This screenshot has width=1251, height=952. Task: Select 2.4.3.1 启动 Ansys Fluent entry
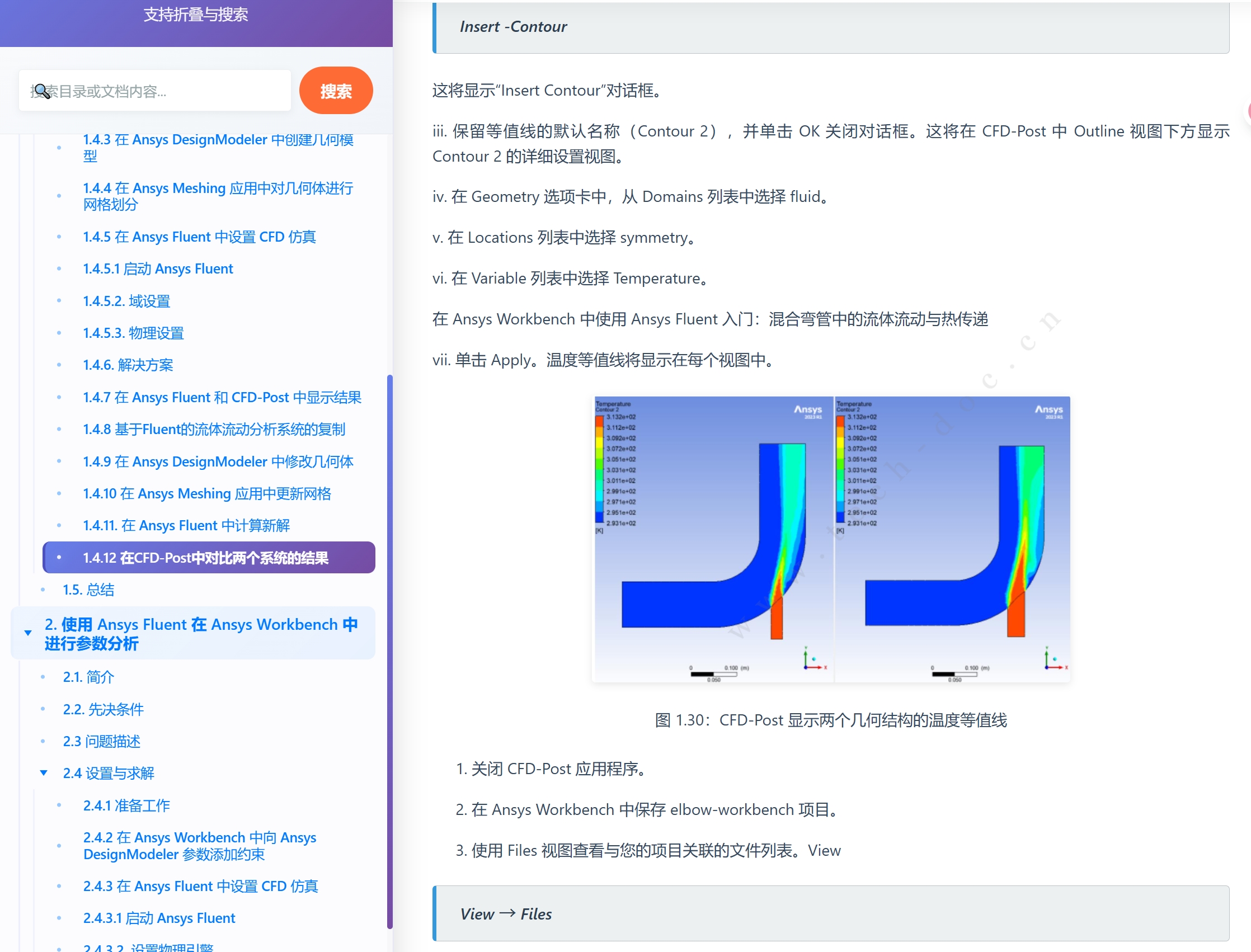coord(159,918)
